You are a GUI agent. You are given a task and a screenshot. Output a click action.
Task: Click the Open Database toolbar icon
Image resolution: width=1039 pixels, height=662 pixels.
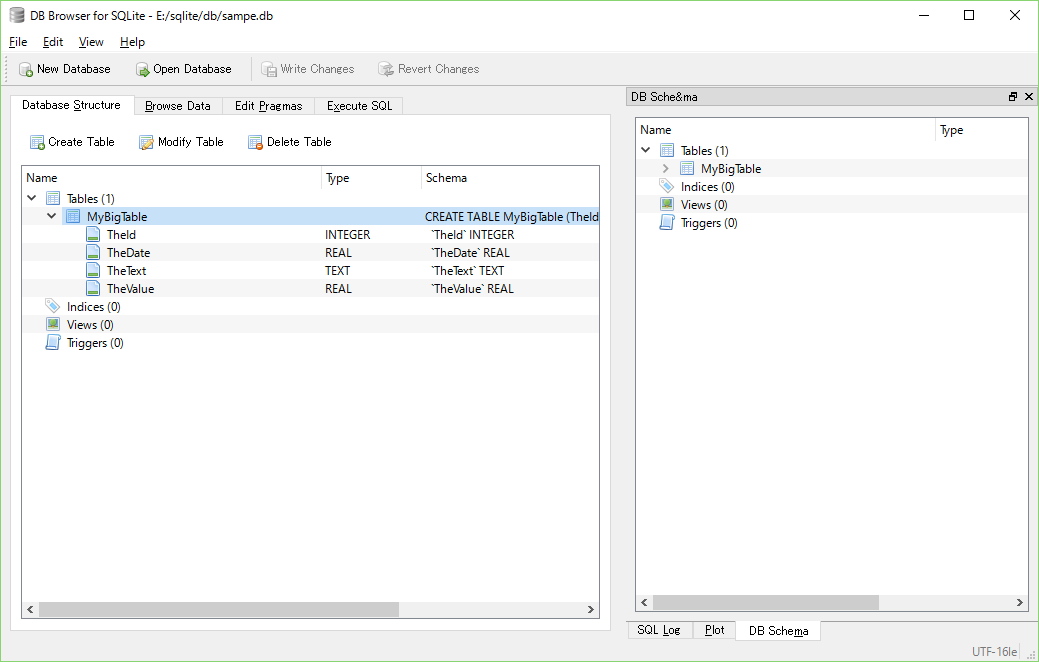140,69
